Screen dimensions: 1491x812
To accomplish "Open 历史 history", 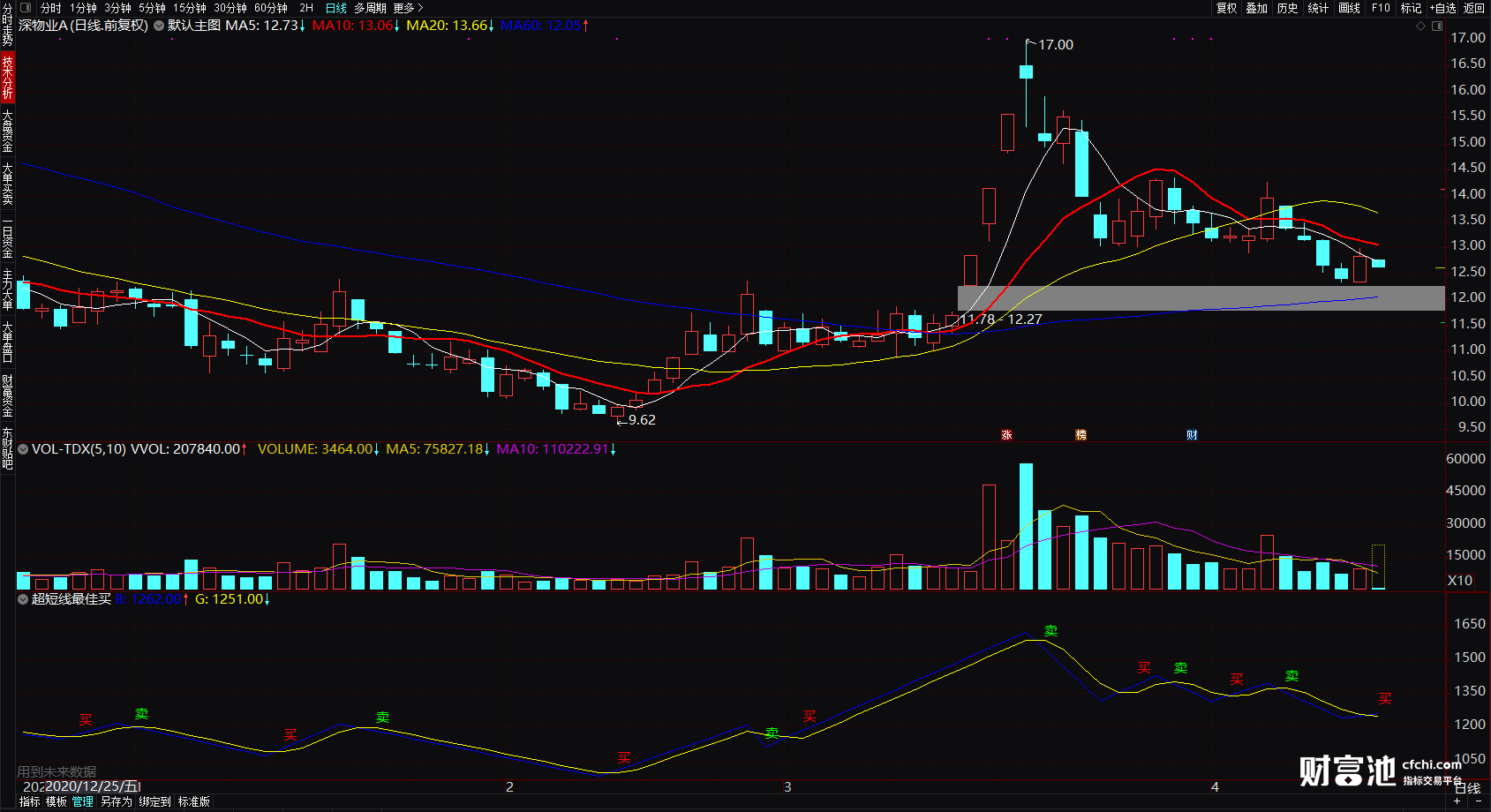I will [x=1288, y=8].
